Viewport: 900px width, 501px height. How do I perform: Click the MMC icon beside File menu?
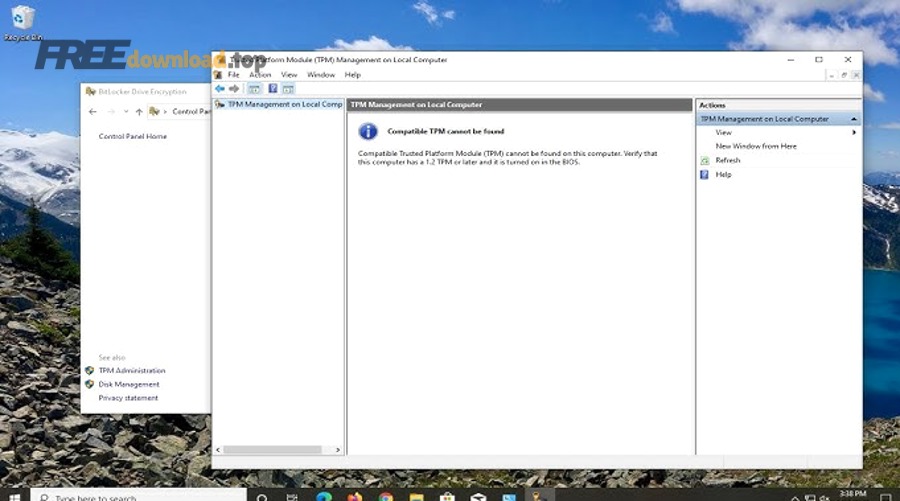pyautogui.click(x=218, y=75)
